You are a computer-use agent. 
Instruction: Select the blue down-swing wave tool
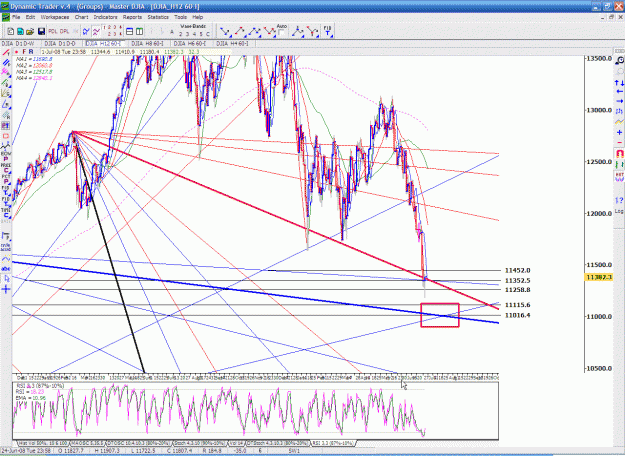point(225,31)
